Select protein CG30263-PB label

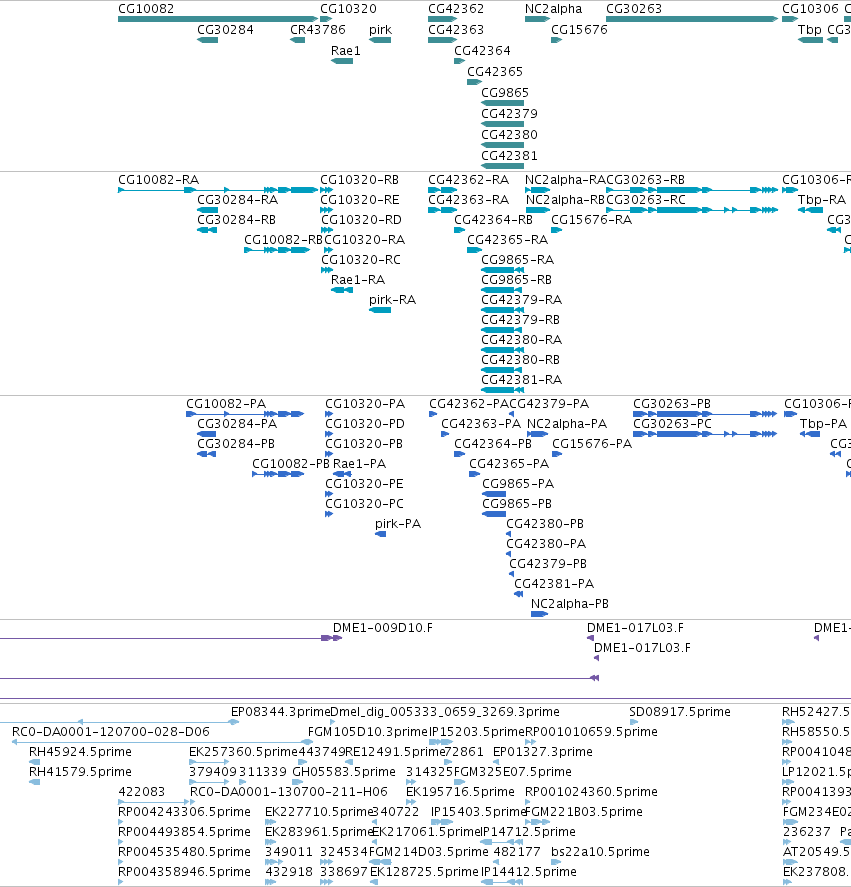point(672,404)
